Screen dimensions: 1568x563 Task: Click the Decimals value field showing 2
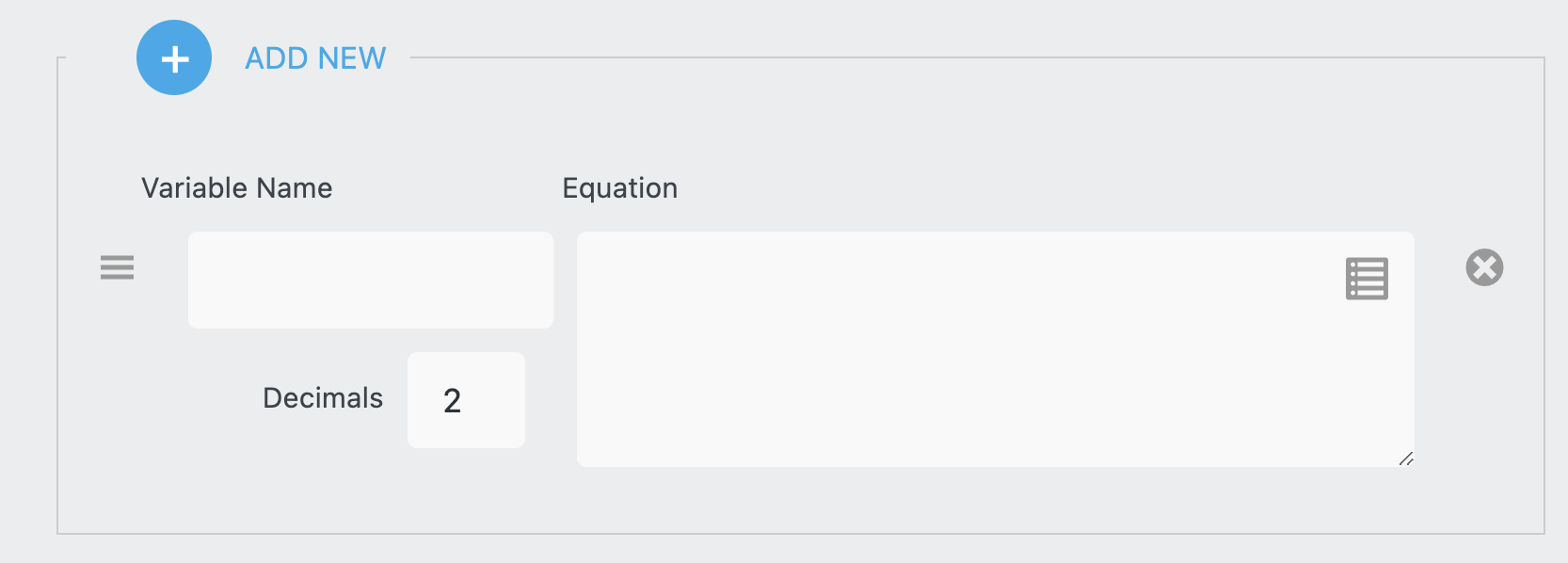pos(465,399)
